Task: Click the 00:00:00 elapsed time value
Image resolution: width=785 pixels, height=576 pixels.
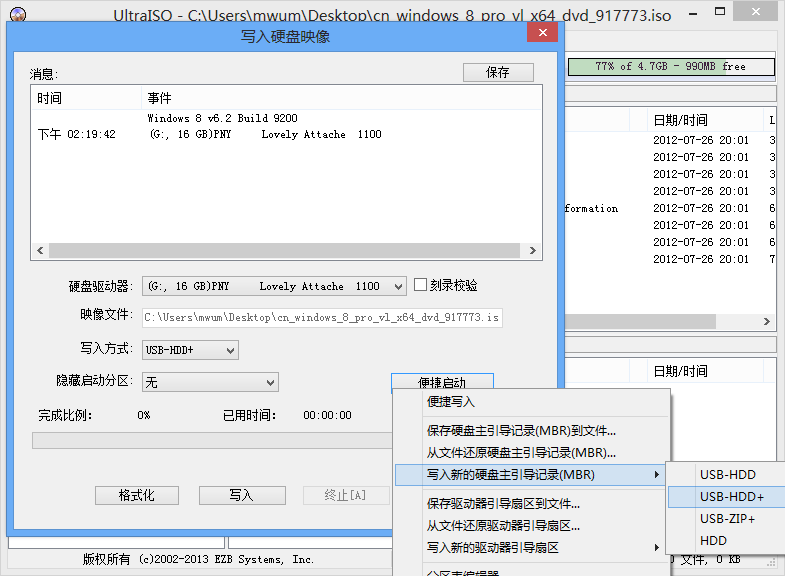Action: click(x=327, y=415)
